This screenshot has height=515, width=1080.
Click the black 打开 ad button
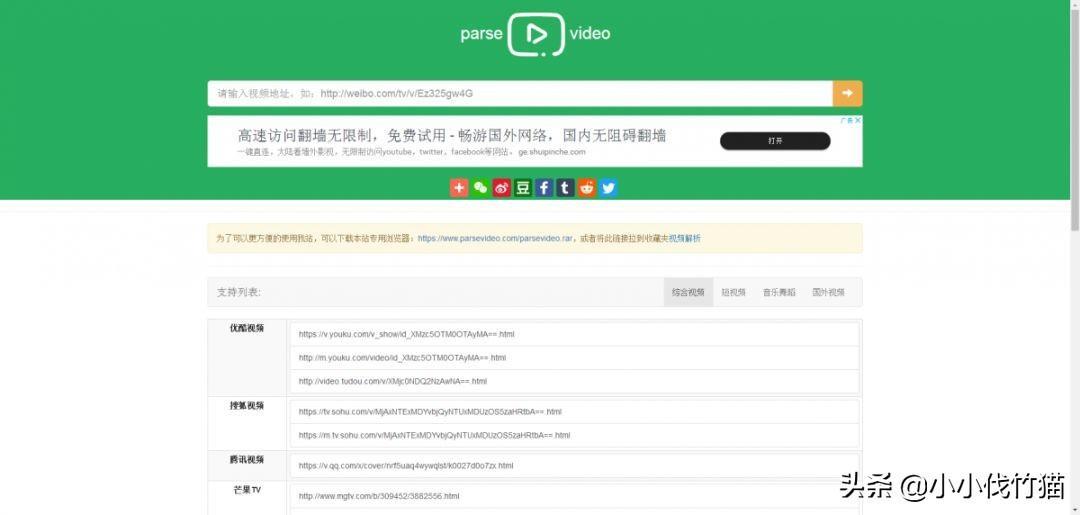(x=775, y=141)
